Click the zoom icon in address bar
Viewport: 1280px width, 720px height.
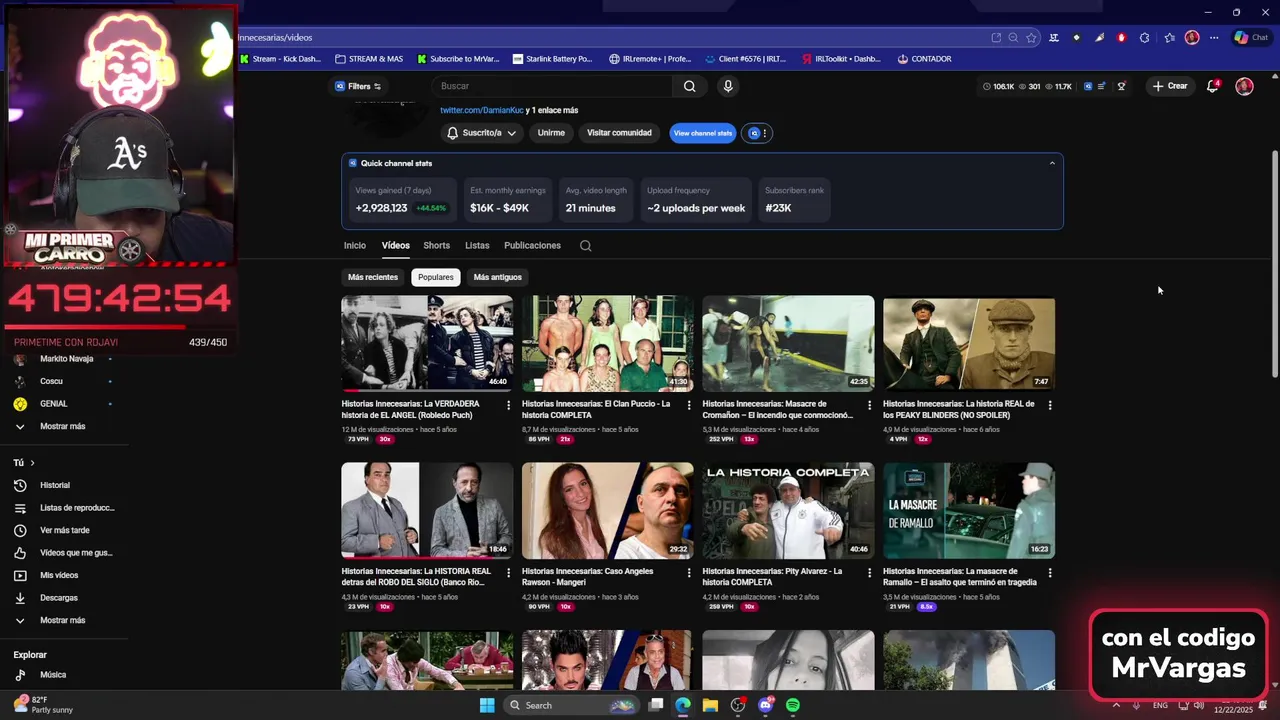(x=1013, y=38)
